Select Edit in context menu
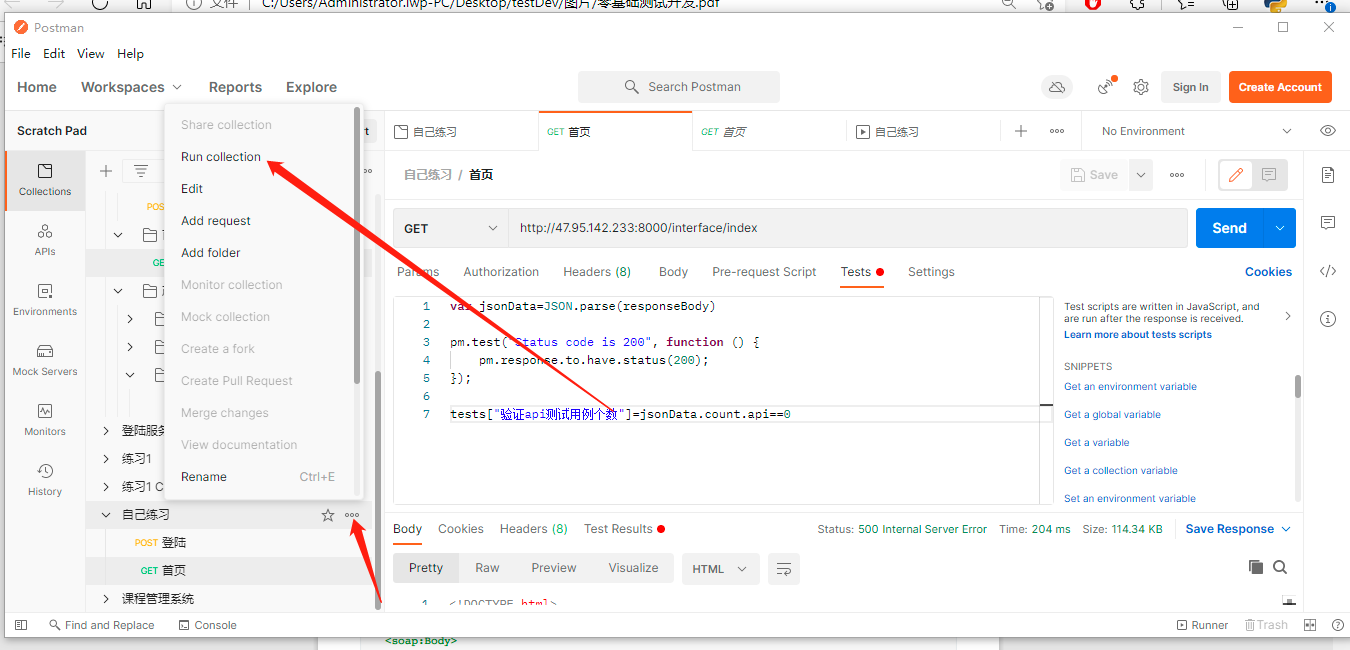Image resolution: width=1350 pixels, height=650 pixels. pos(192,189)
